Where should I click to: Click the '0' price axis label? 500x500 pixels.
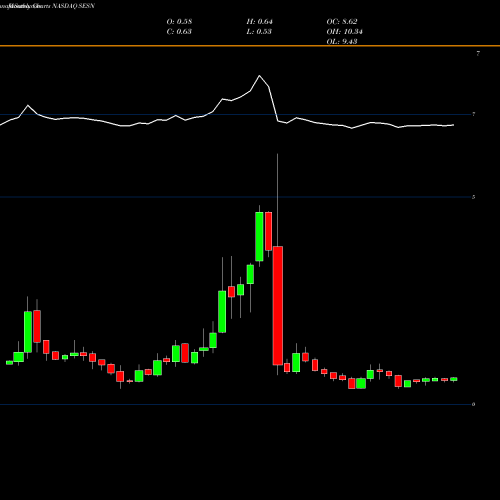pyautogui.click(x=473, y=404)
